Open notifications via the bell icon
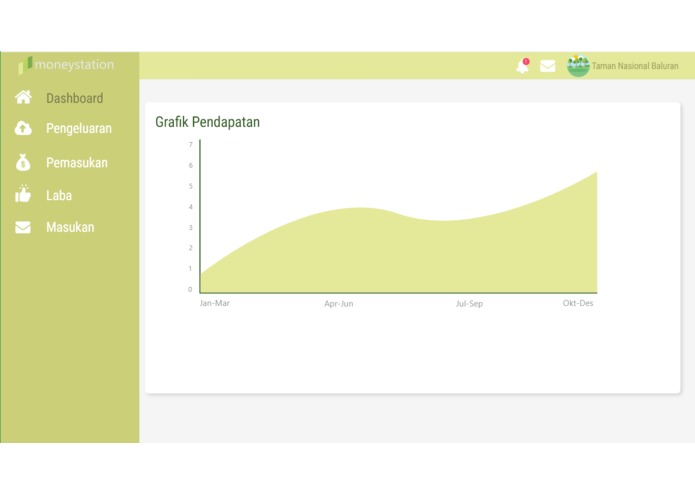 [x=523, y=66]
